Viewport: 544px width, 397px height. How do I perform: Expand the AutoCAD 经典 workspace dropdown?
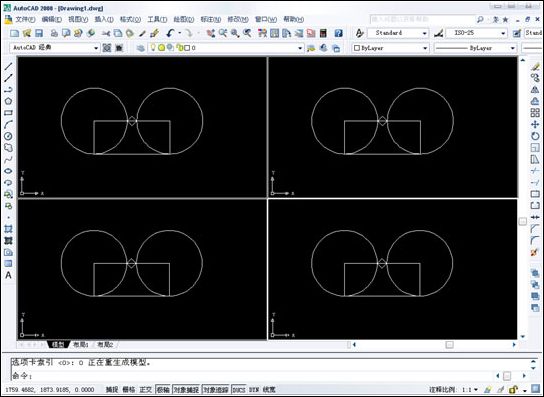55,48
